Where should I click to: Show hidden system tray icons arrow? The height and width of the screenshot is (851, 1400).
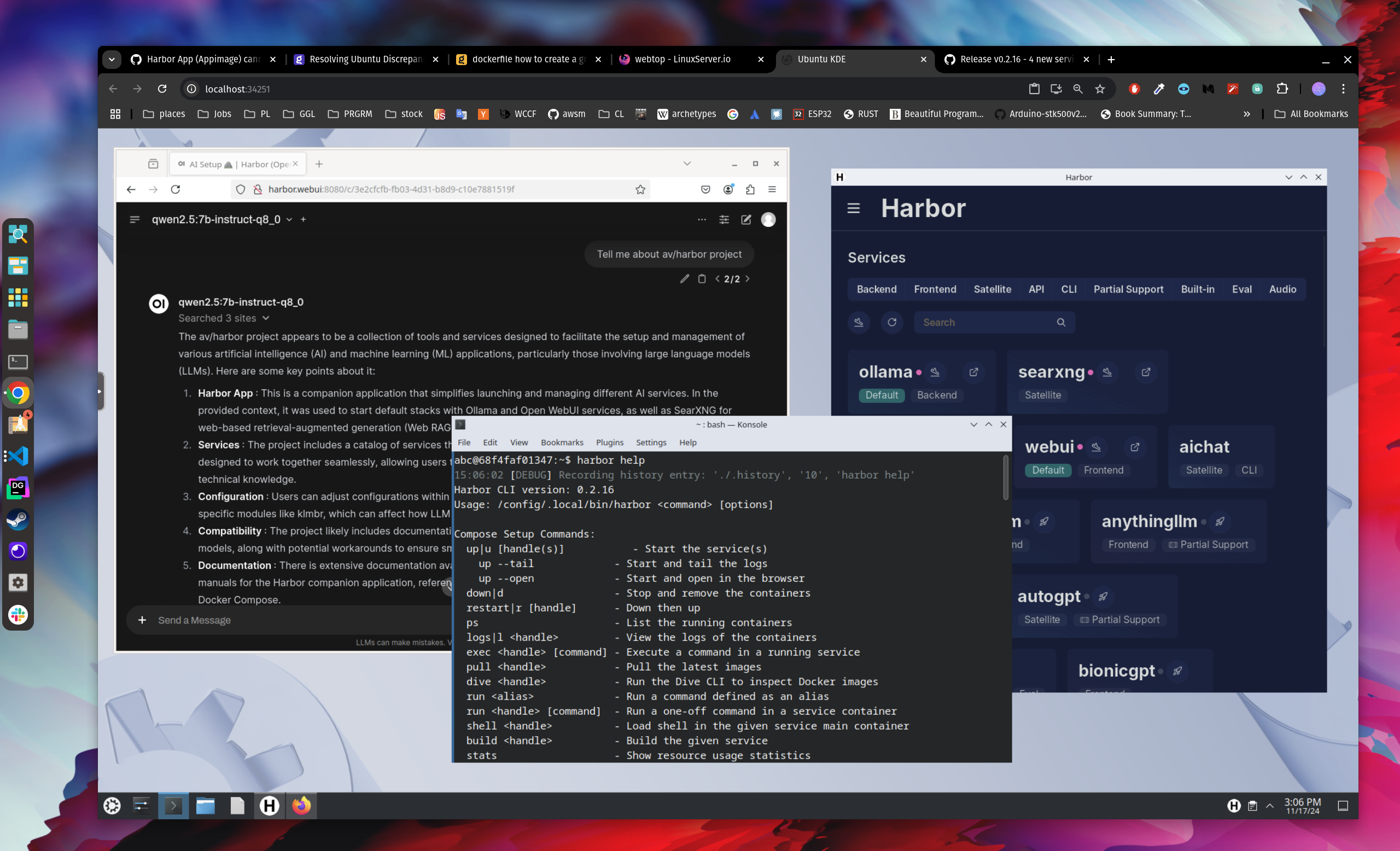(x=1270, y=806)
